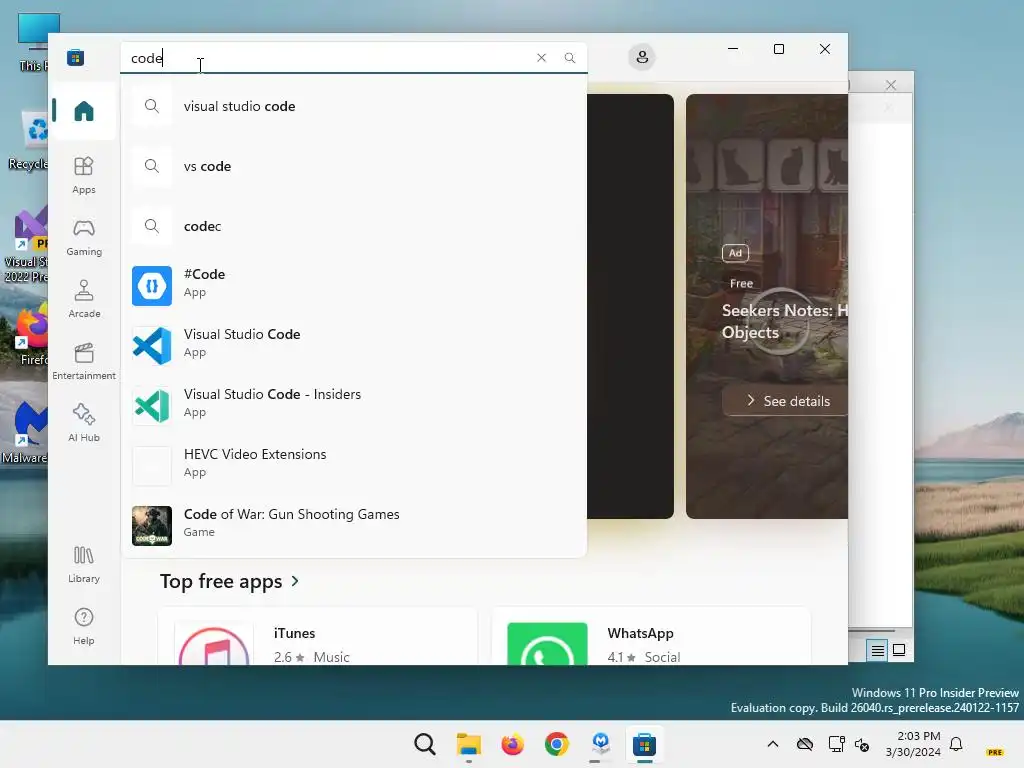Image resolution: width=1024 pixels, height=768 pixels.
Task: Open File Explorer from the taskbar
Action: (468, 744)
